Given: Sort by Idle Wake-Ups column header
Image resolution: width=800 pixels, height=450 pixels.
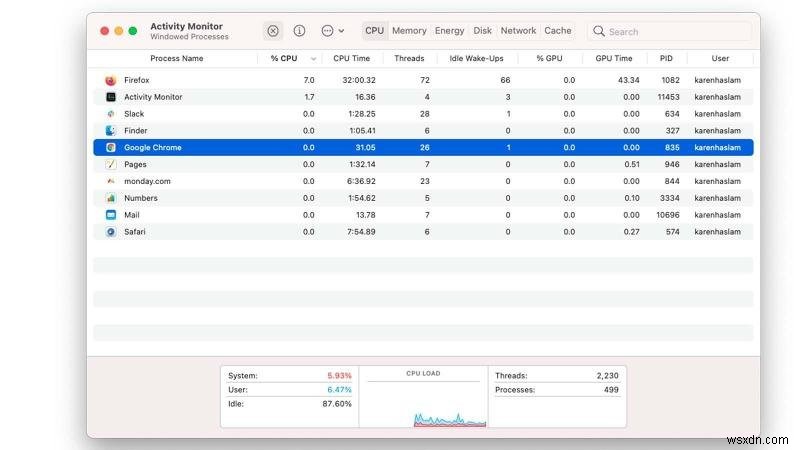Looking at the screenshot, I should [x=477, y=58].
